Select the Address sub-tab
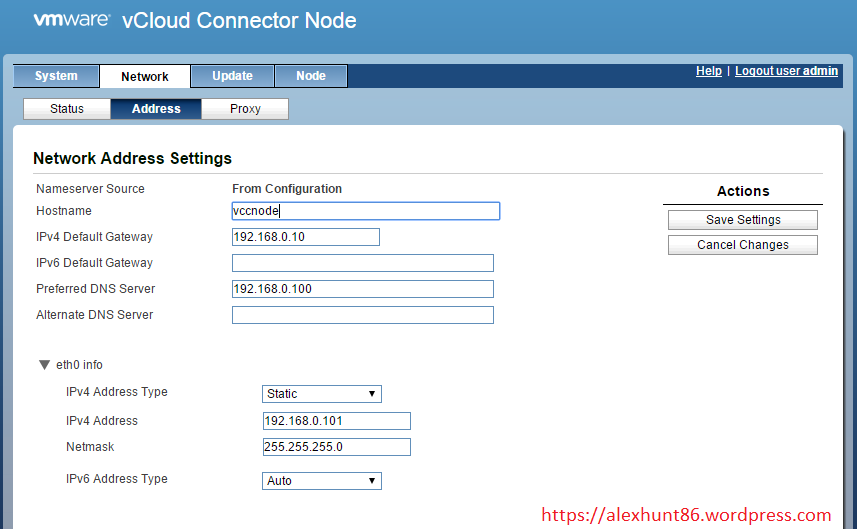The height and width of the screenshot is (529, 857). (x=156, y=109)
